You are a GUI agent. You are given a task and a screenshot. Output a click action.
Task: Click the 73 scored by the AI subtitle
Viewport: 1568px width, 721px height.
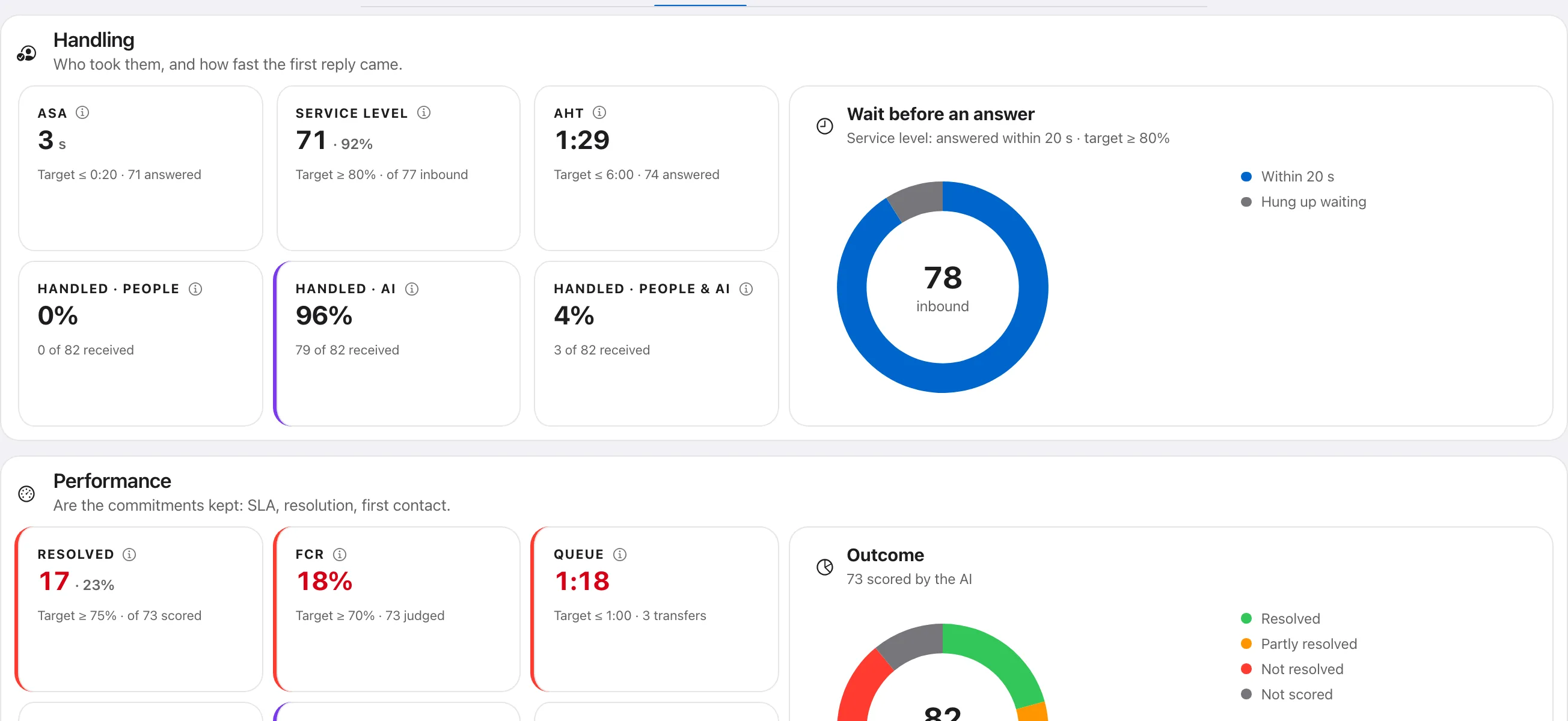coord(909,579)
